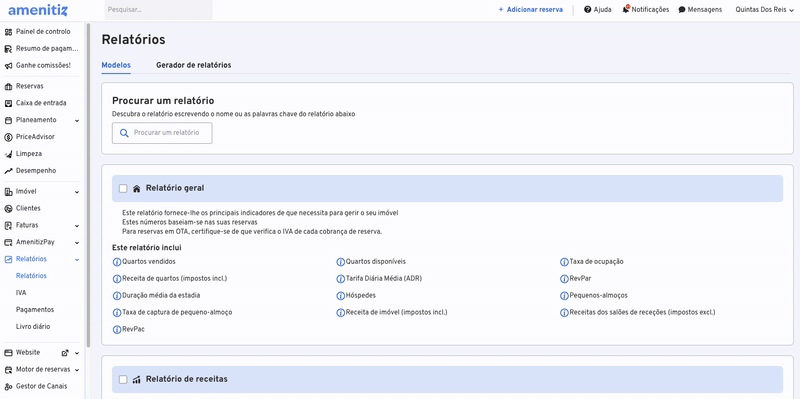The width and height of the screenshot is (800, 399).
Task: Click the Resumo de pagamentos sidebar icon
Action: pos(8,49)
